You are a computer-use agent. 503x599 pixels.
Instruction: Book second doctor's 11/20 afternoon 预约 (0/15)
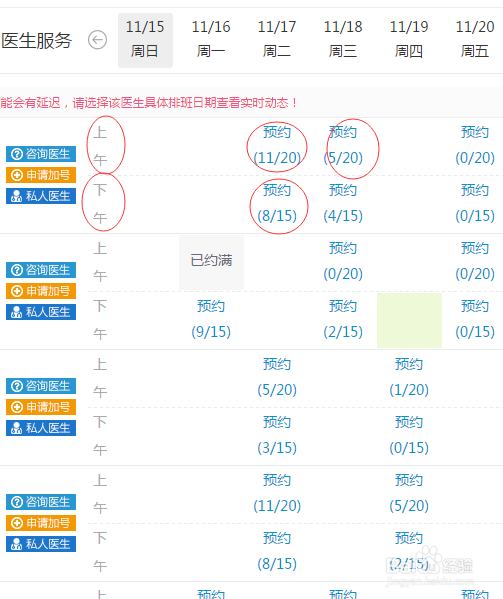[475, 319]
